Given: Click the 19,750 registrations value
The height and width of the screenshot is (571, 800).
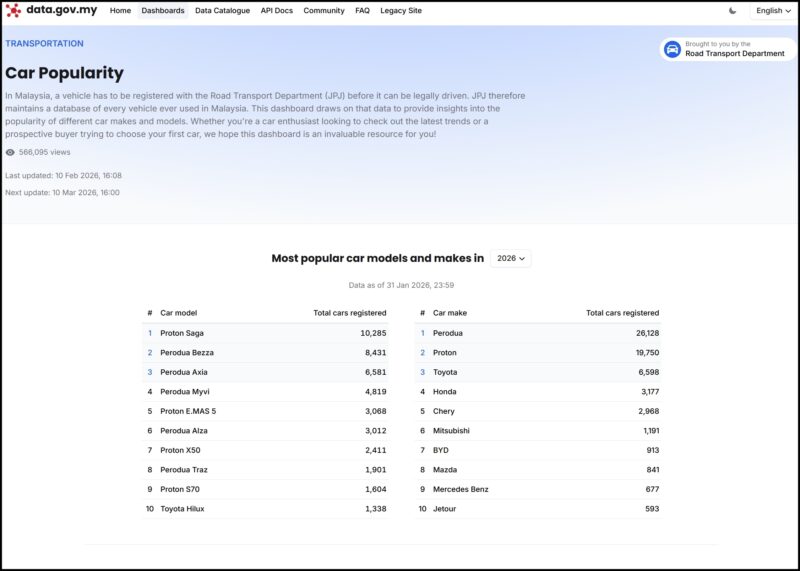Looking at the screenshot, I should click(647, 353).
